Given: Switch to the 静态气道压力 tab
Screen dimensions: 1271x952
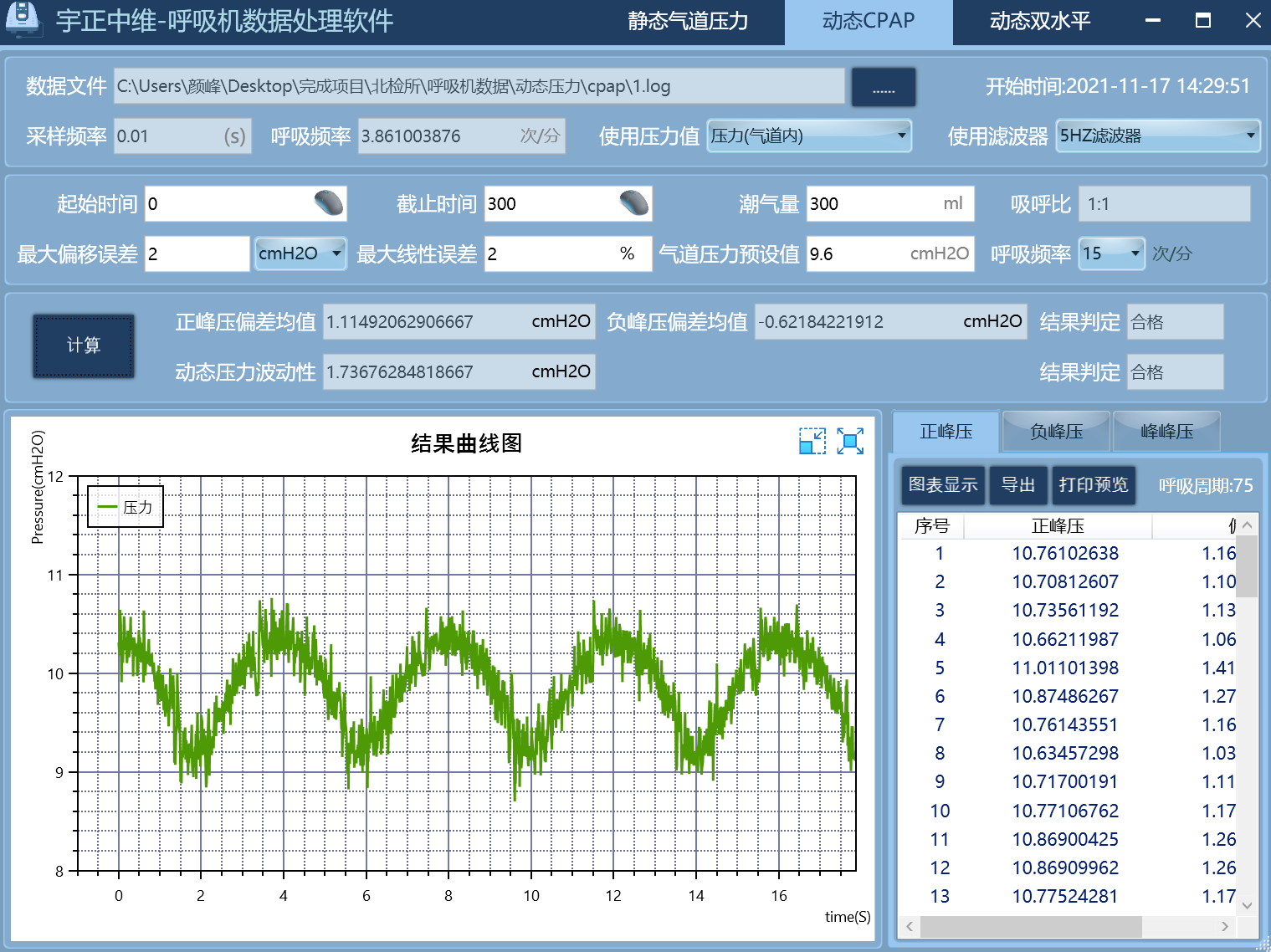Looking at the screenshot, I should pyautogui.click(x=688, y=21).
